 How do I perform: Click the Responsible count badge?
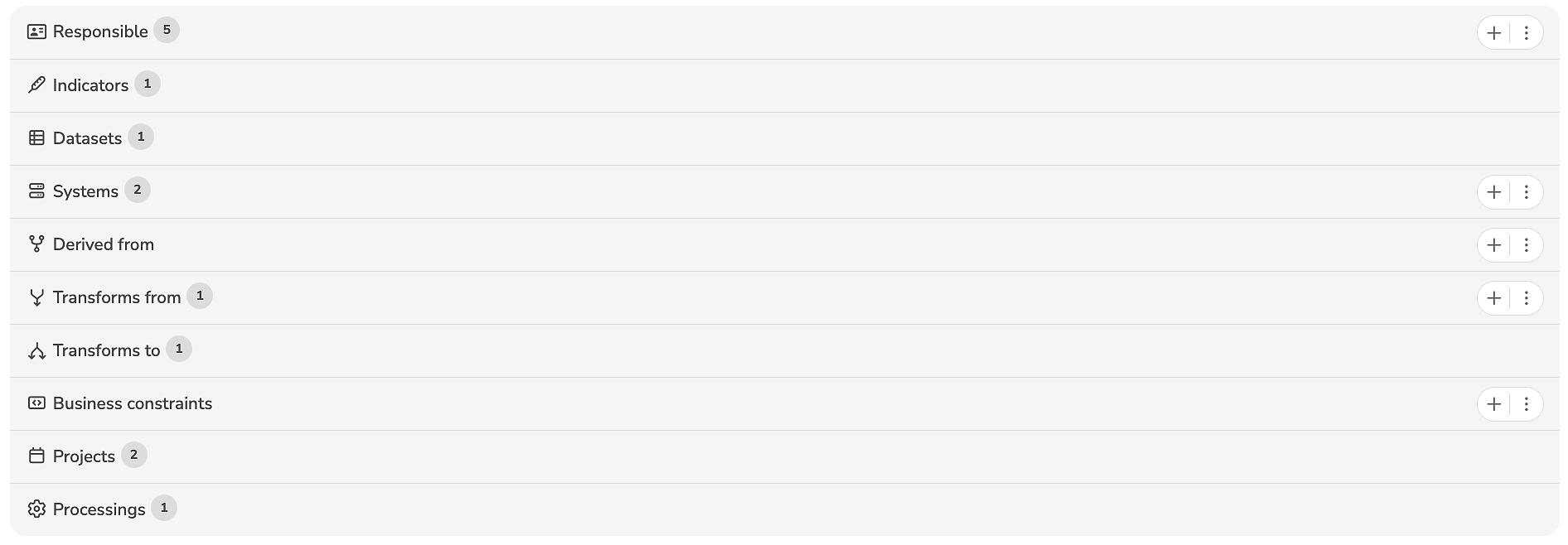coord(167,31)
